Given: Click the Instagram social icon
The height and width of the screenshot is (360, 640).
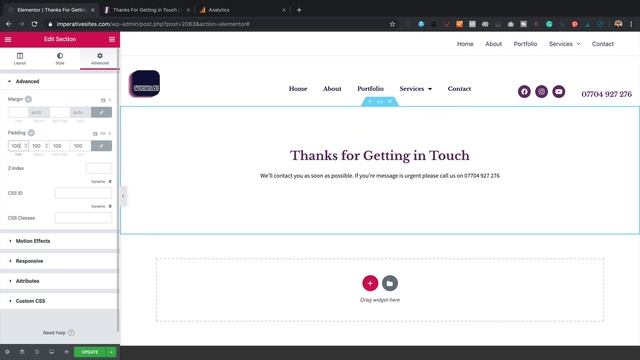Looking at the screenshot, I should pyautogui.click(x=542, y=91).
